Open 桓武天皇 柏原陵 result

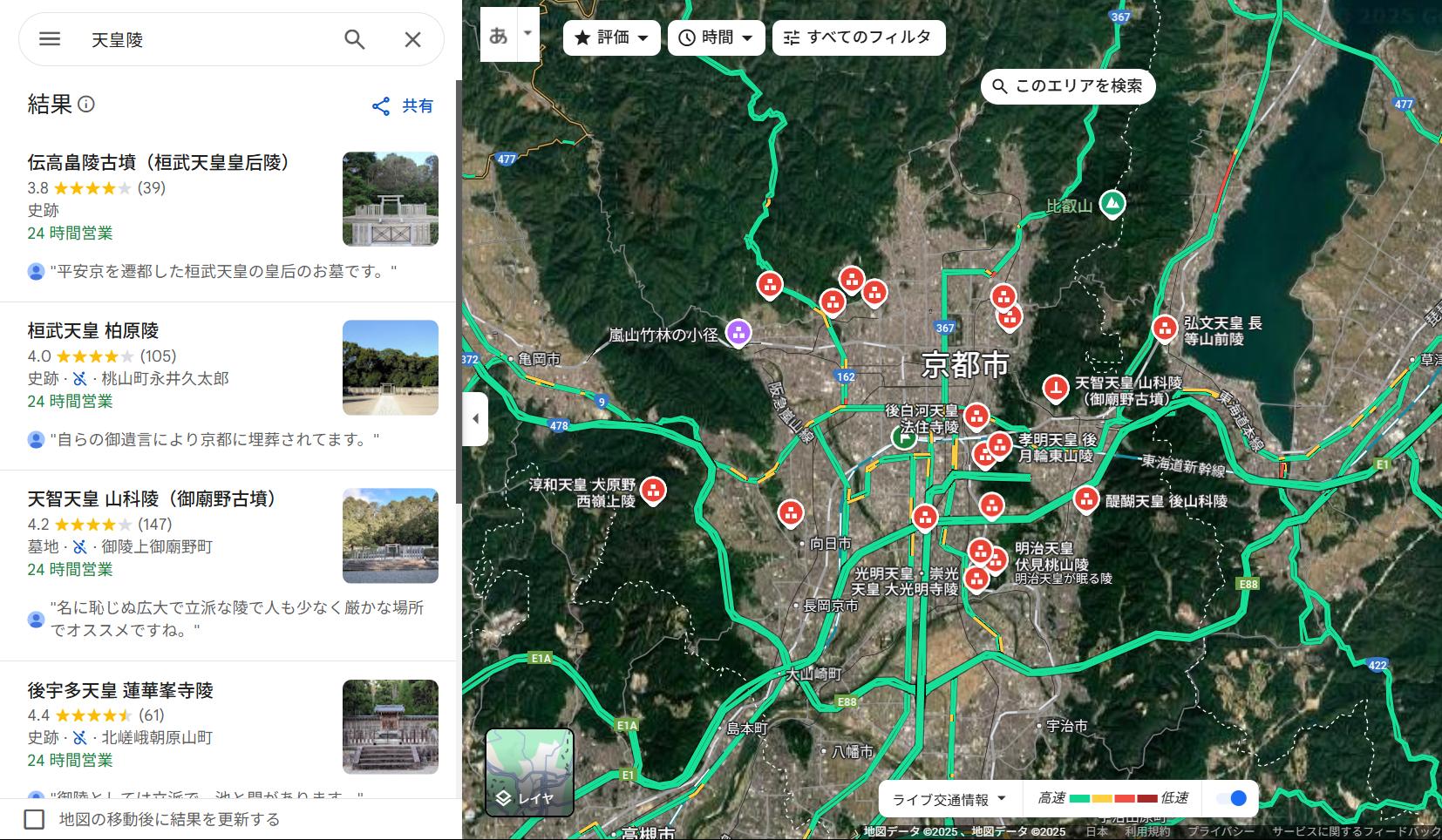(x=228, y=386)
